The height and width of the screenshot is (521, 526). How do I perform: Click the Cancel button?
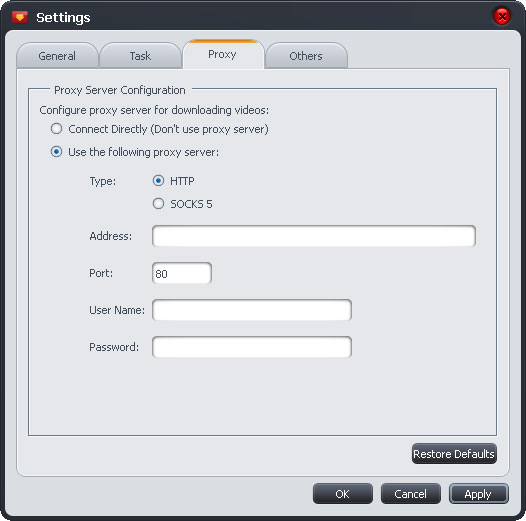411,494
